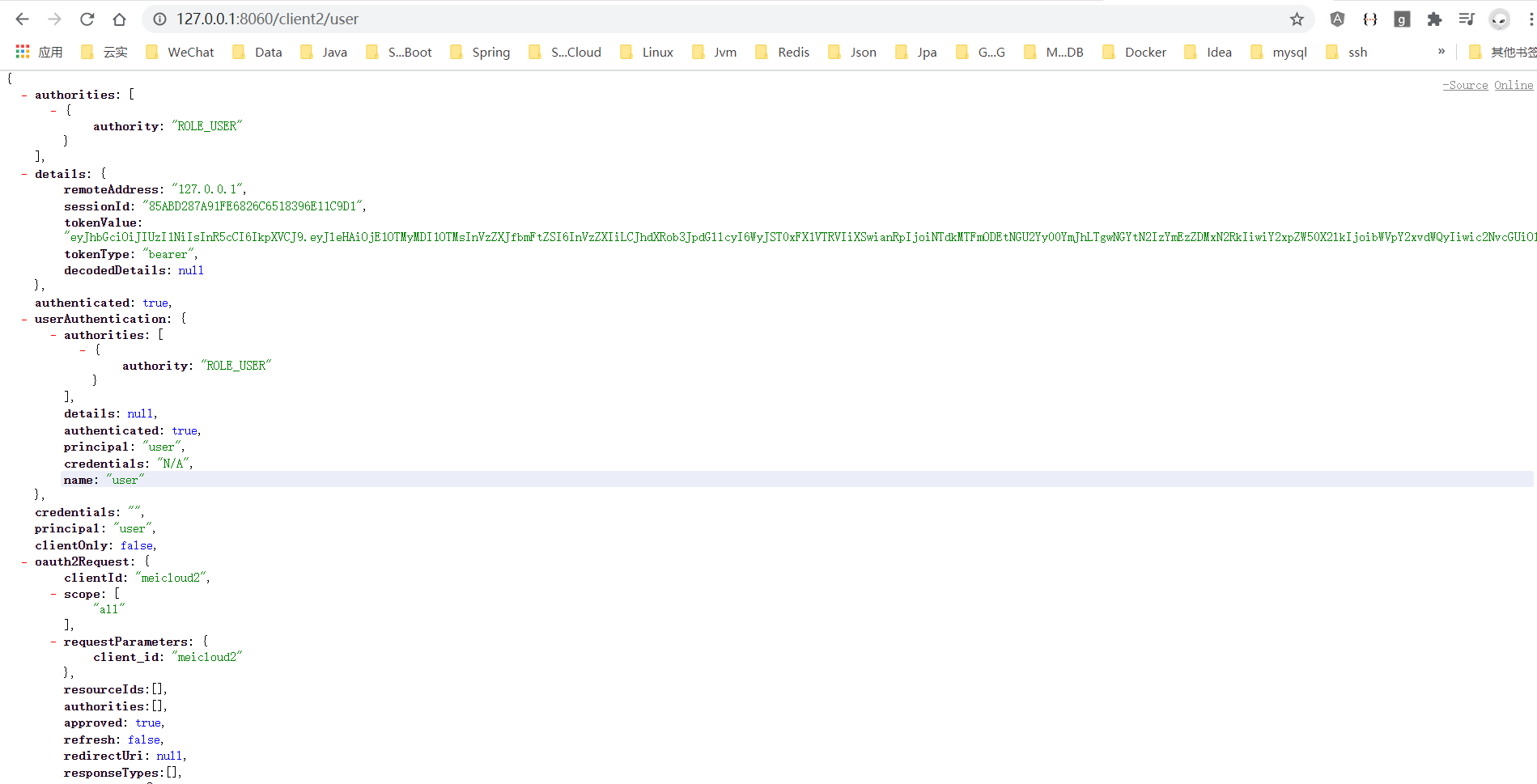This screenshot has height=784, width=1537.
Task: Collapse the details object
Action: [x=24, y=174]
